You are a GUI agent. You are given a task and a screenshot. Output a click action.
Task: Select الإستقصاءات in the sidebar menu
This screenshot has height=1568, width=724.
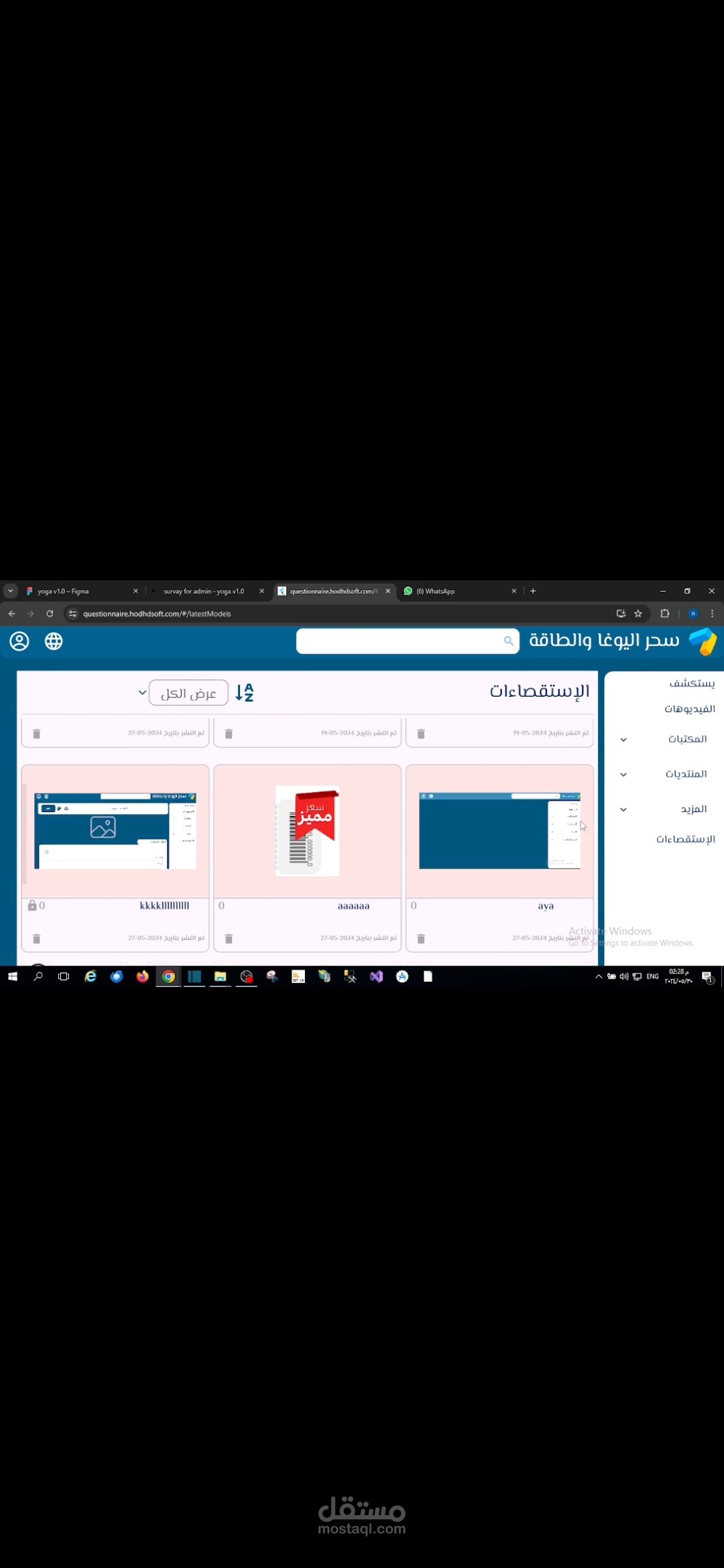[x=686, y=839]
